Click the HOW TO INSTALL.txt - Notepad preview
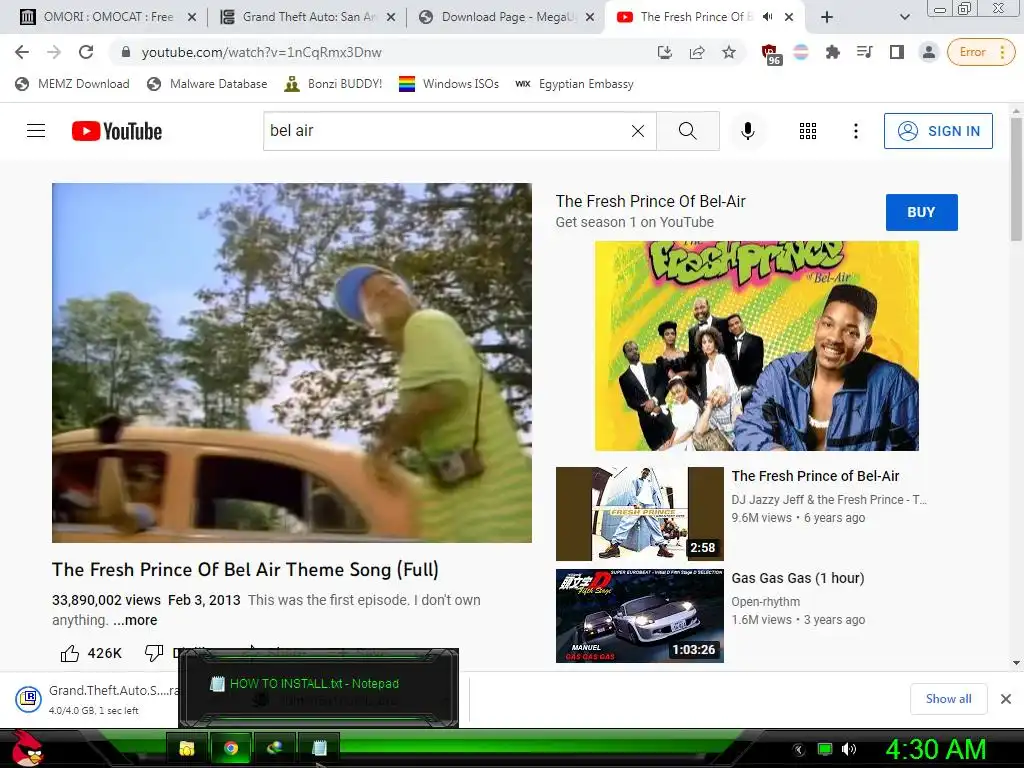This screenshot has width=1024, height=768. [319, 687]
